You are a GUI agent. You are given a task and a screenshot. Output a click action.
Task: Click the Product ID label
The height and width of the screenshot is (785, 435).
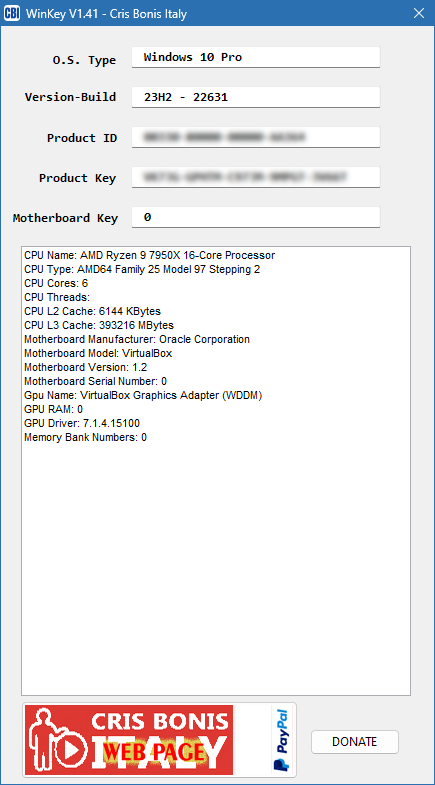(82, 138)
